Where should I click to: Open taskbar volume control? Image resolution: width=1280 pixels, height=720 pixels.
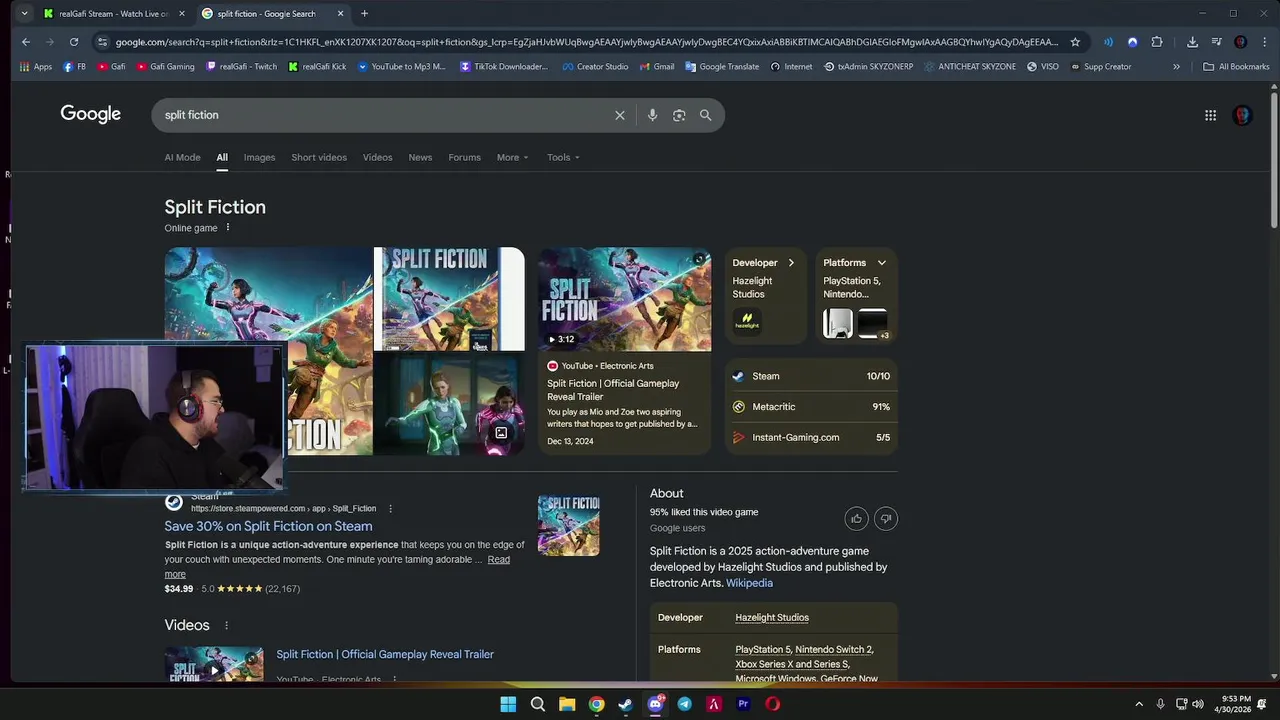coord(1198,704)
